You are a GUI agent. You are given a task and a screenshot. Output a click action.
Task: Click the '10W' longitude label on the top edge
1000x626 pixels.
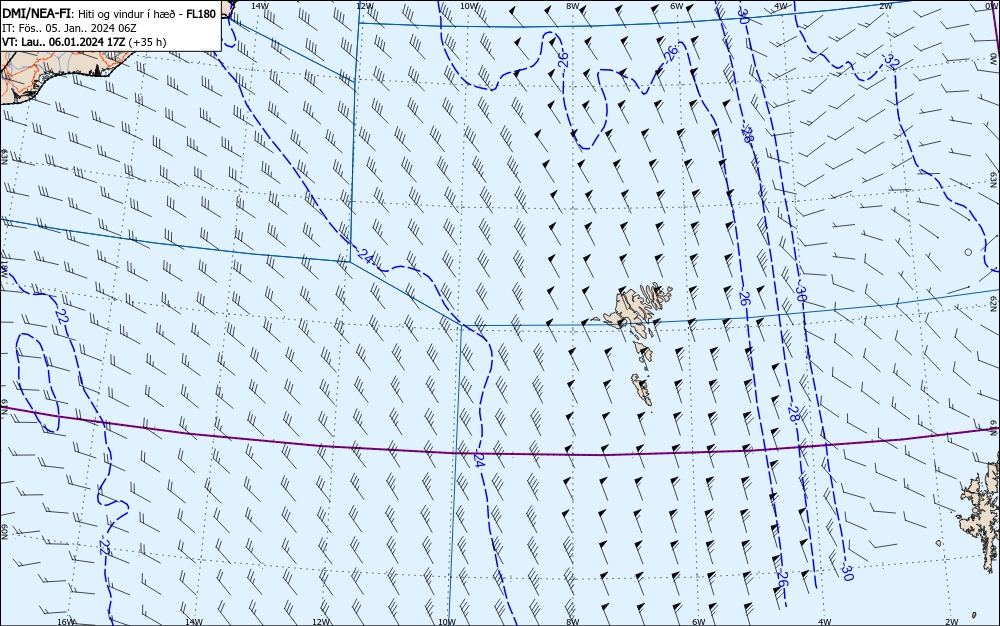click(x=469, y=5)
